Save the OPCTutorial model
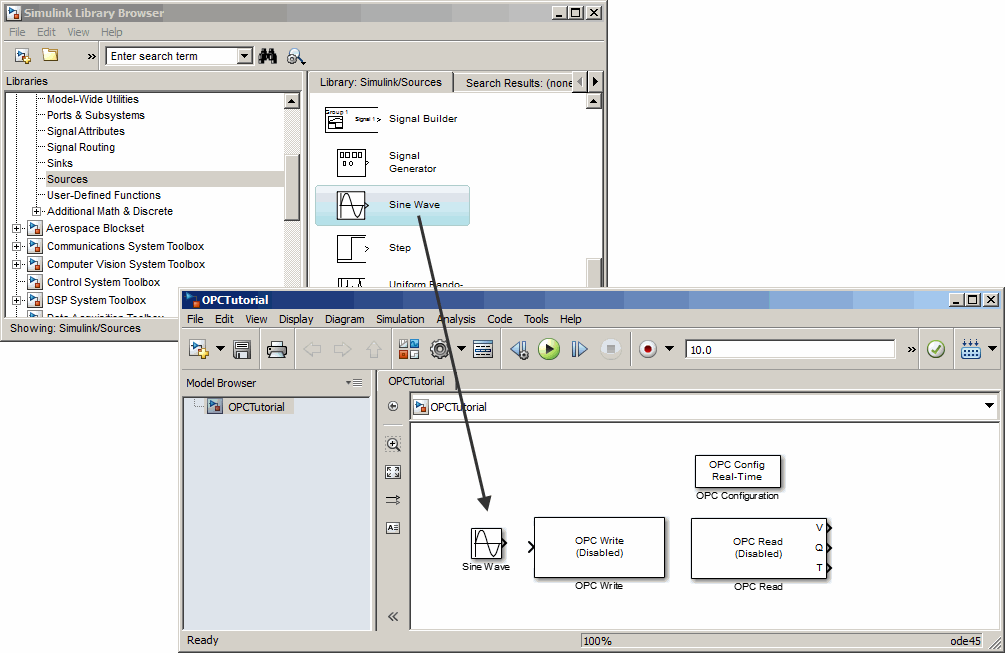The width and height of the screenshot is (1005, 653). 242,350
